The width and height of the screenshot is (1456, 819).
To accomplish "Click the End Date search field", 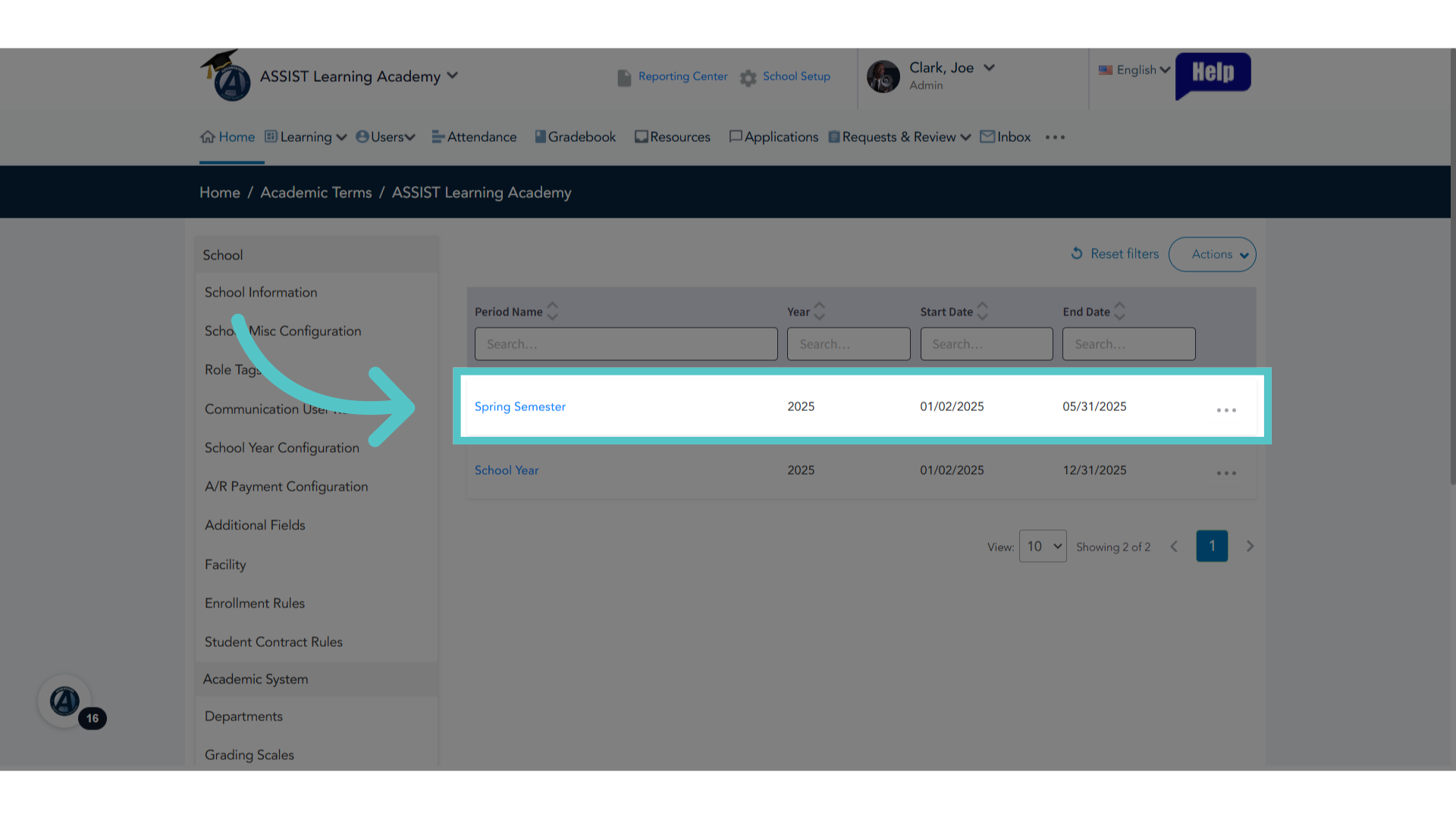I will [1128, 344].
